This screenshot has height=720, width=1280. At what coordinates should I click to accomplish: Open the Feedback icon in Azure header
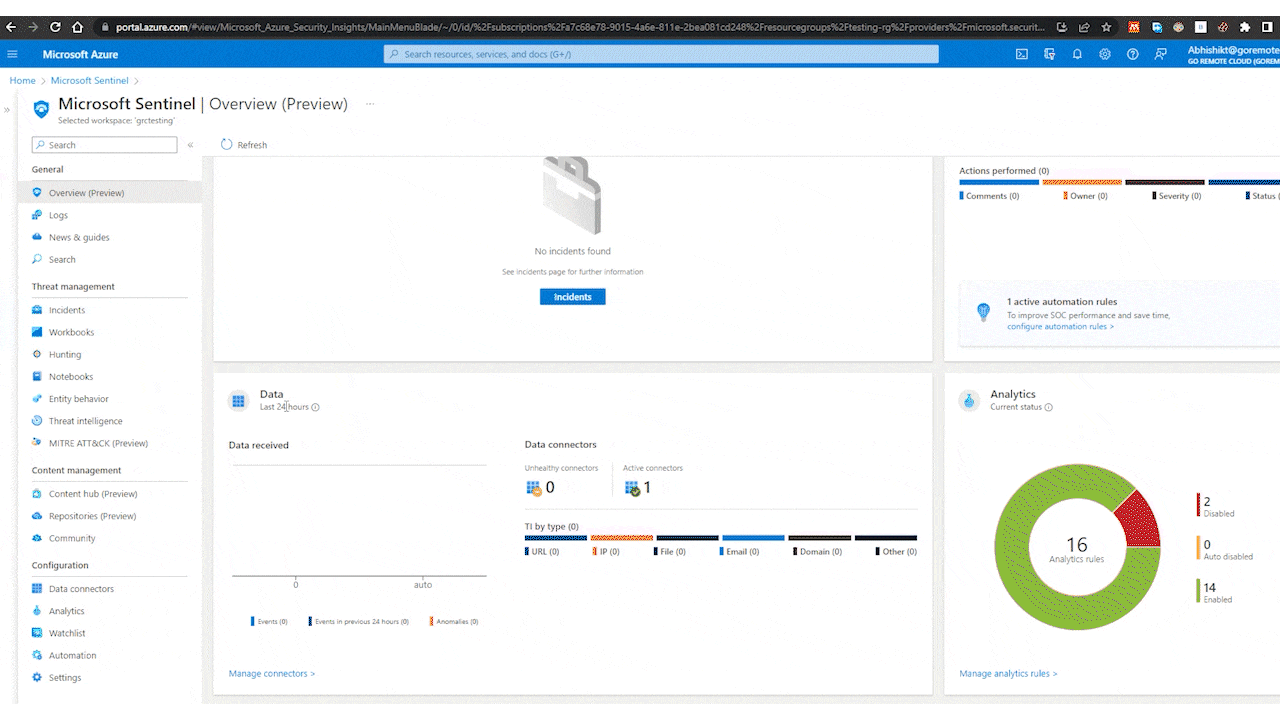pos(1161,54)
